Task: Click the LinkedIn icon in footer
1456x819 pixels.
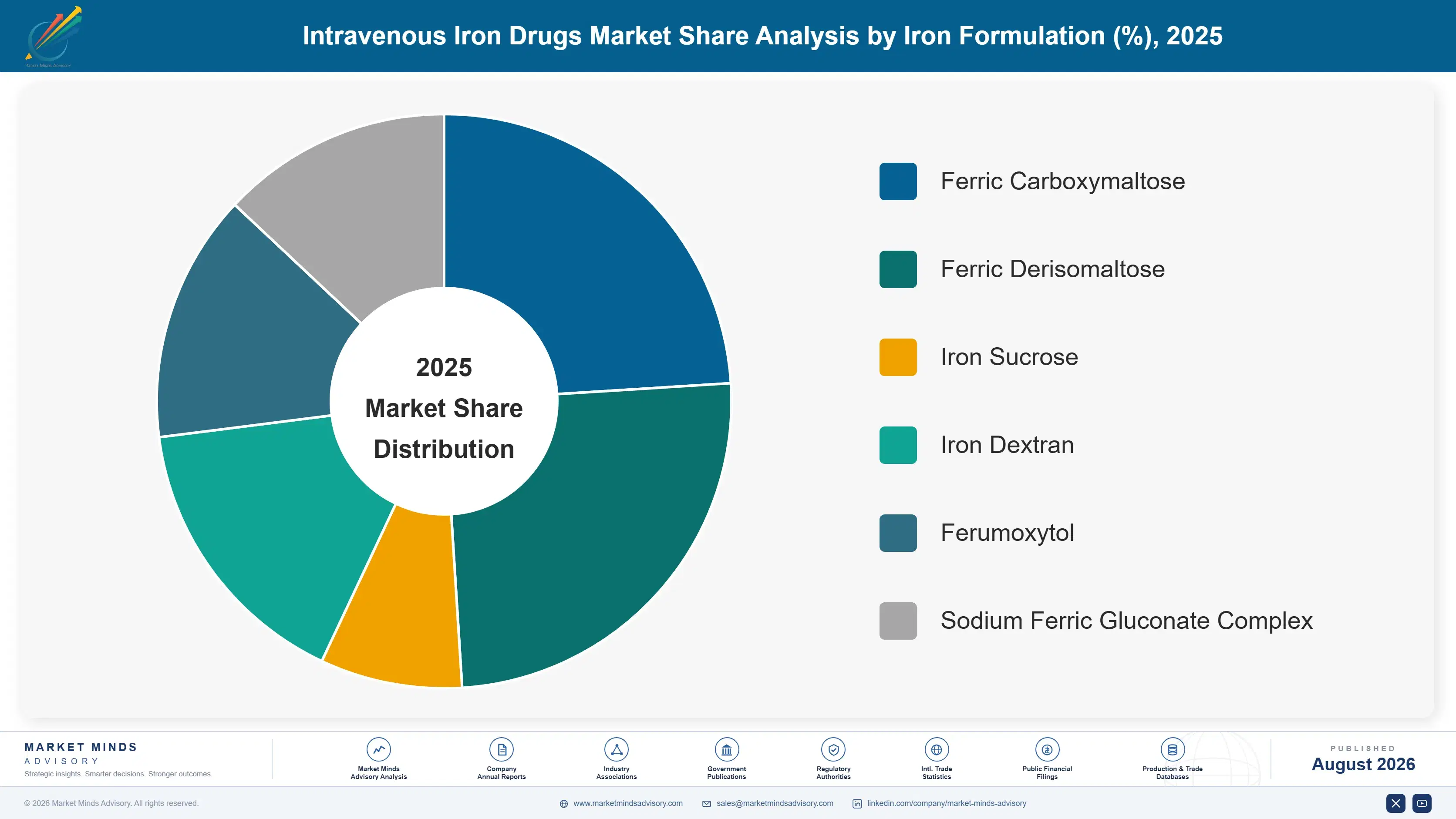Action: 857,804
